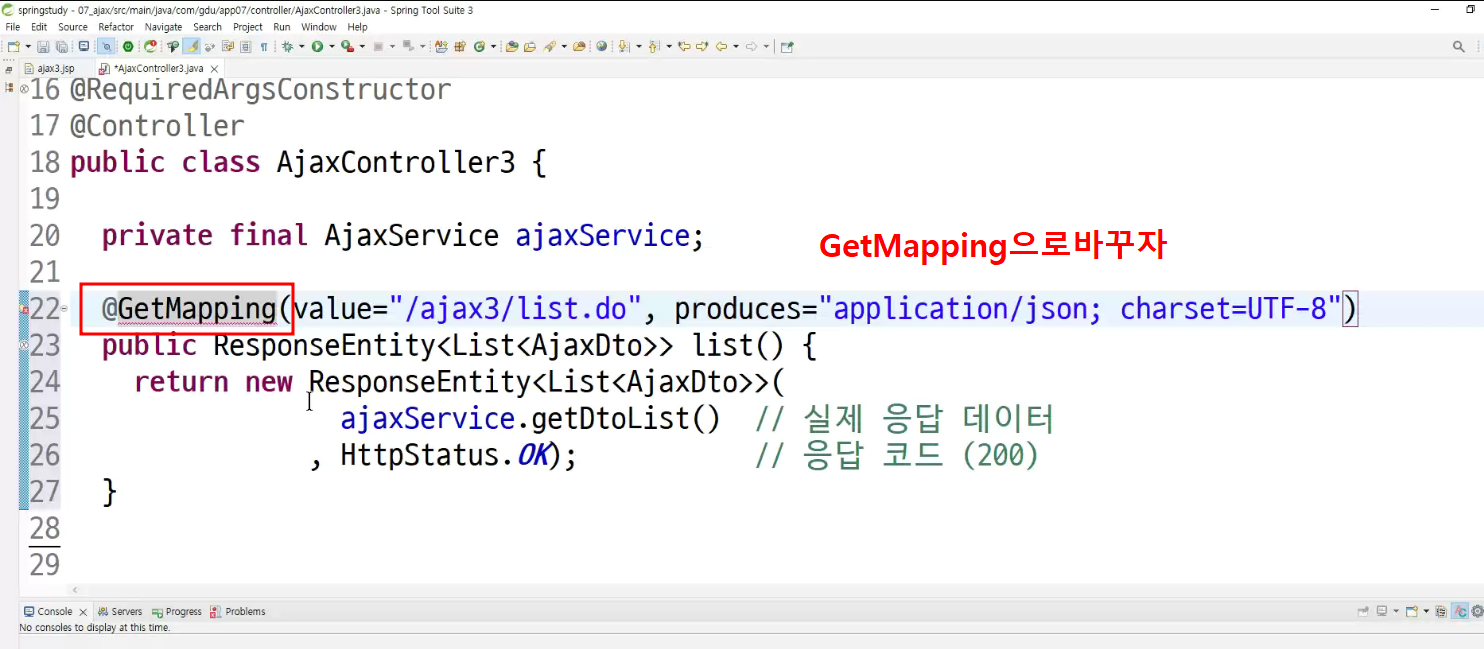Open the Help menu
The height and width of the screenshot is (649, 1484).
pyautogui.click(x=357, y=27)
